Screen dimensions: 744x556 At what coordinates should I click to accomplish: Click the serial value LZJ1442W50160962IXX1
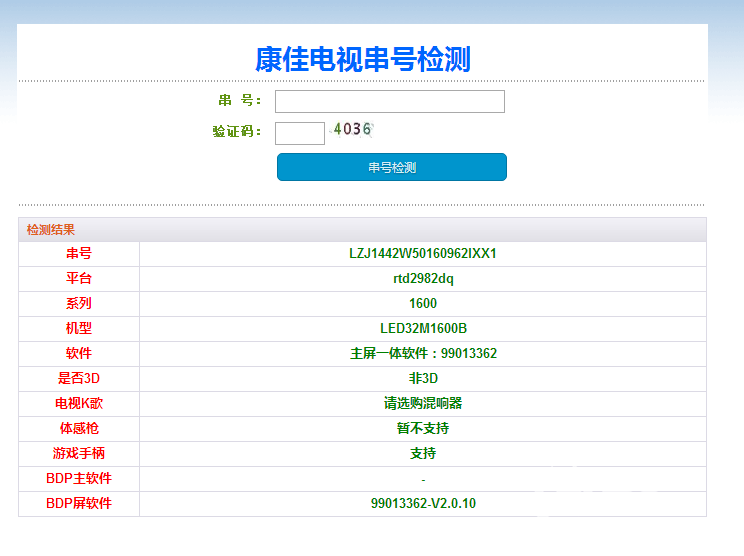click(x=422, y=254)
